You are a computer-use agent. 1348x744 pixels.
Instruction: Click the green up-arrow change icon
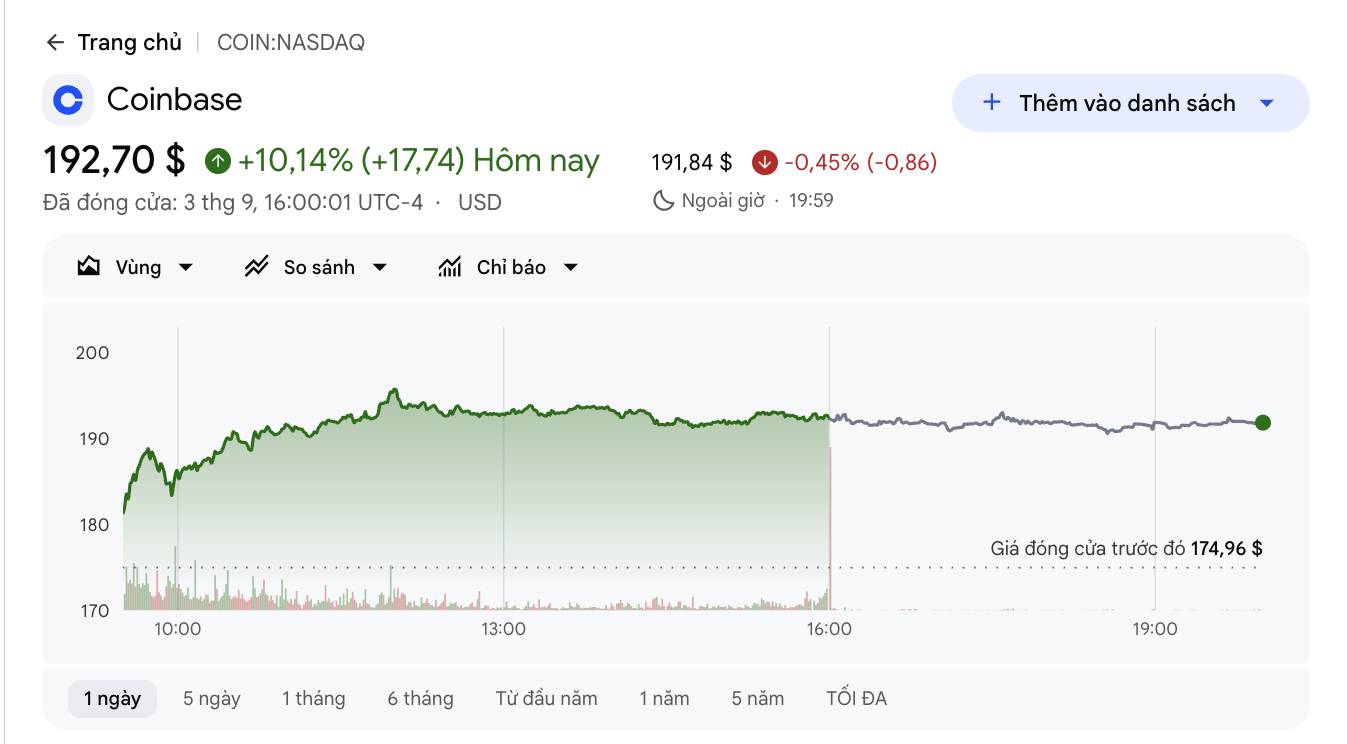[x=217, y=160]
